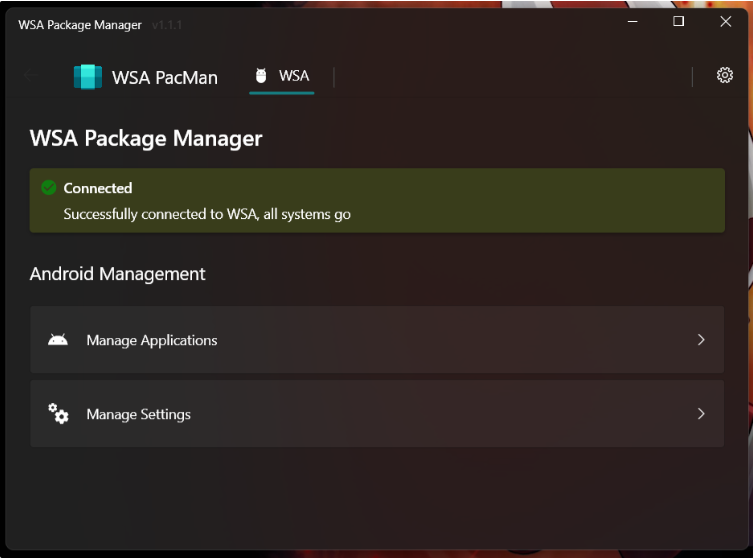
Task: Open the Manage Settings label
Action: pyautogui.click(x=138, y=414)
